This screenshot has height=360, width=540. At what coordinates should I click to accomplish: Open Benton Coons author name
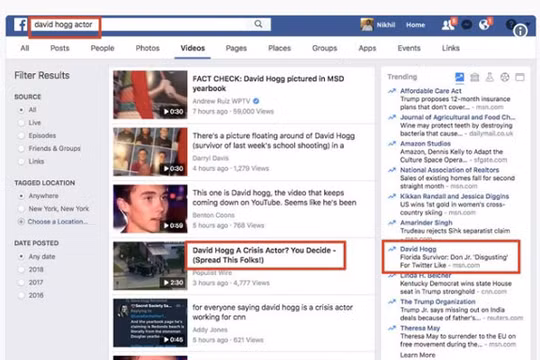pyautogui.click(x=214, y=215)
